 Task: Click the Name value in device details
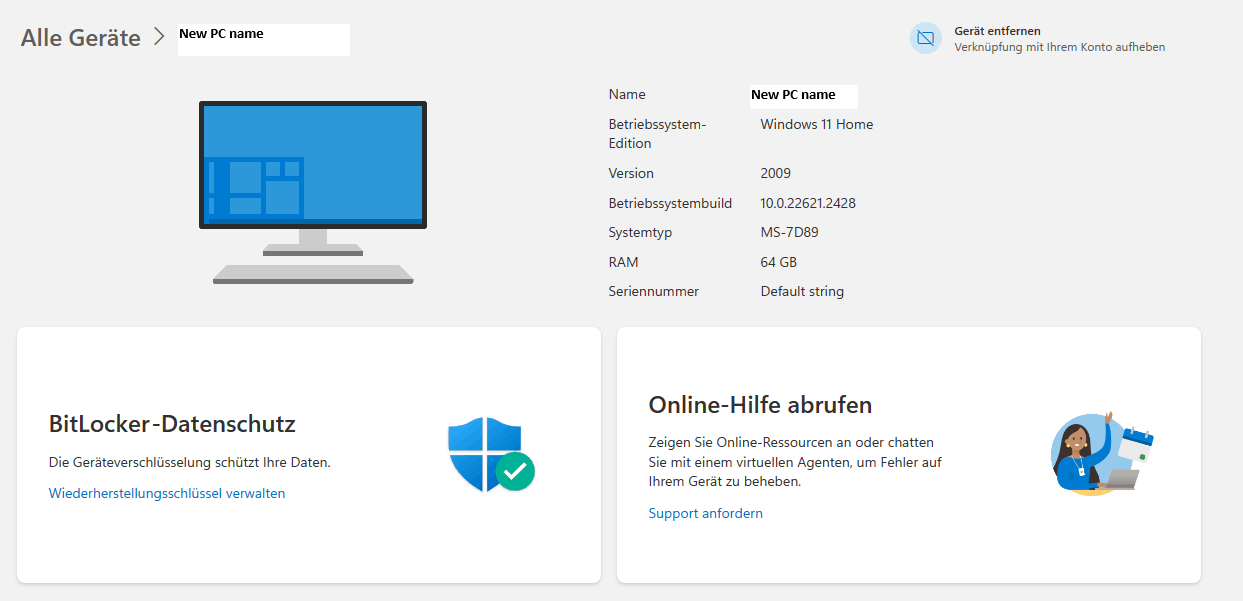coord(793,94)
